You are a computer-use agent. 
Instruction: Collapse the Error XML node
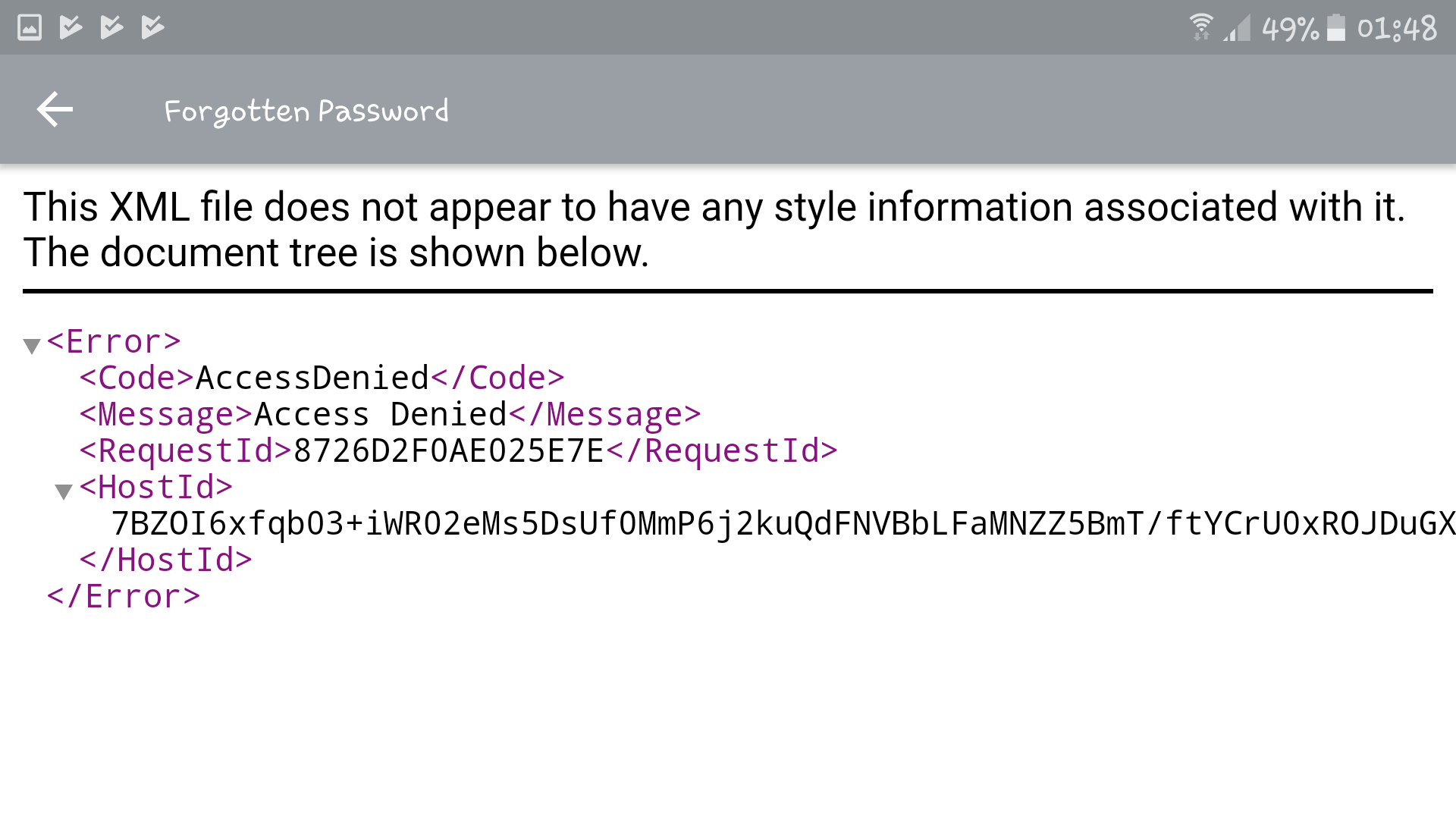32,347
